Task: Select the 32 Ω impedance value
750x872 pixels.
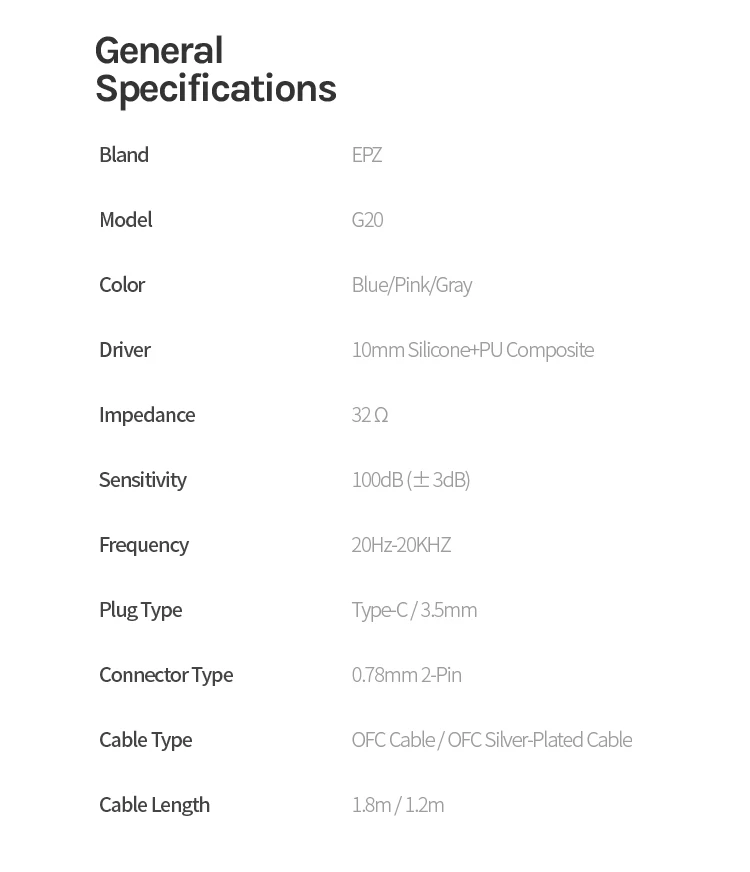Action: (369, 415)
